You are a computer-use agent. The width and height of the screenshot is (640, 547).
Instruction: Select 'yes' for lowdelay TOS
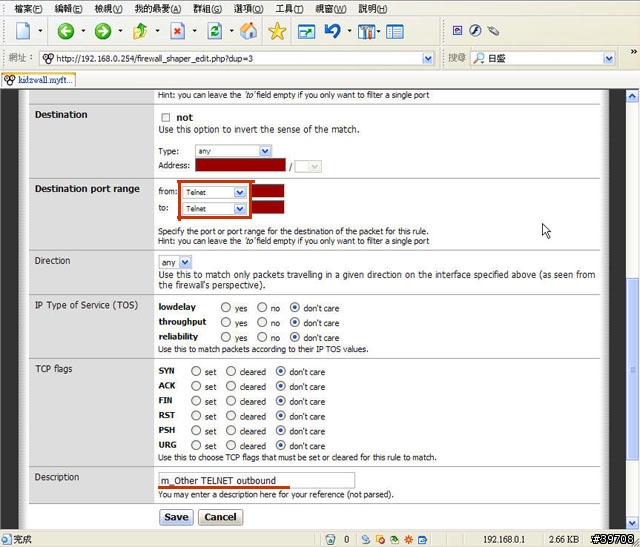pos(225,307)
